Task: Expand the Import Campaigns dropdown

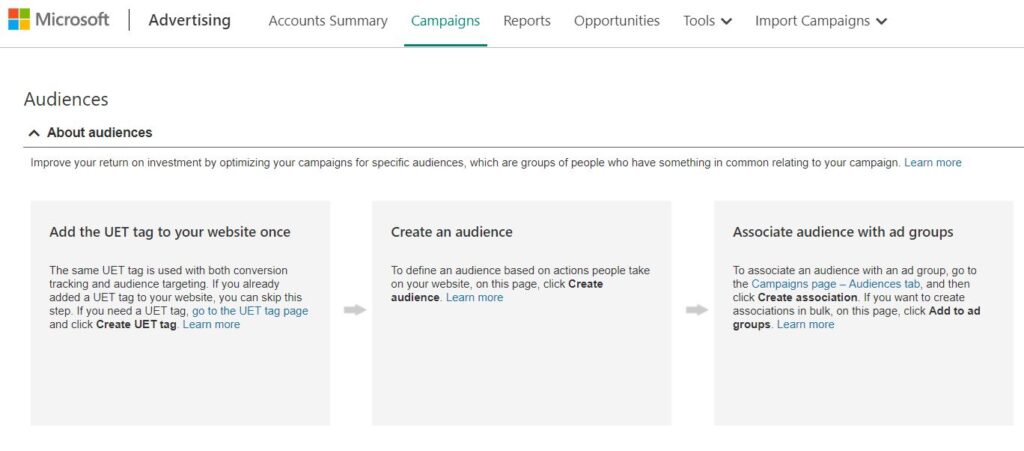Action: [x=821, y=21]
